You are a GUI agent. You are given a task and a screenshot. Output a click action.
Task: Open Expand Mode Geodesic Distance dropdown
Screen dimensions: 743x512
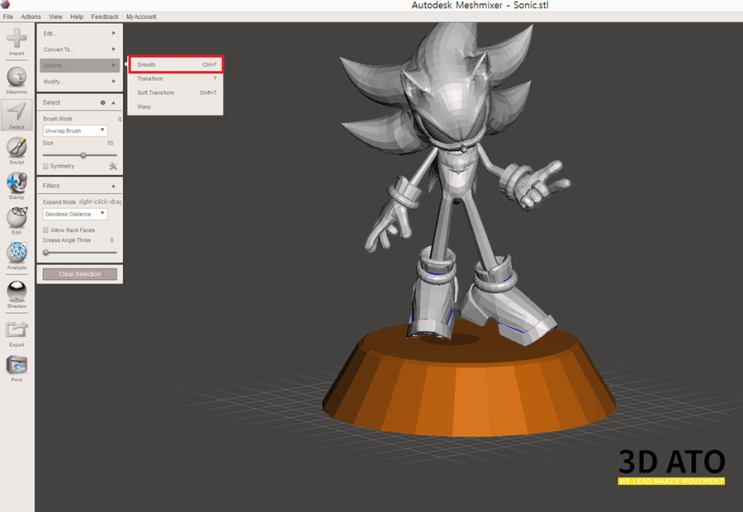[75, 214]
